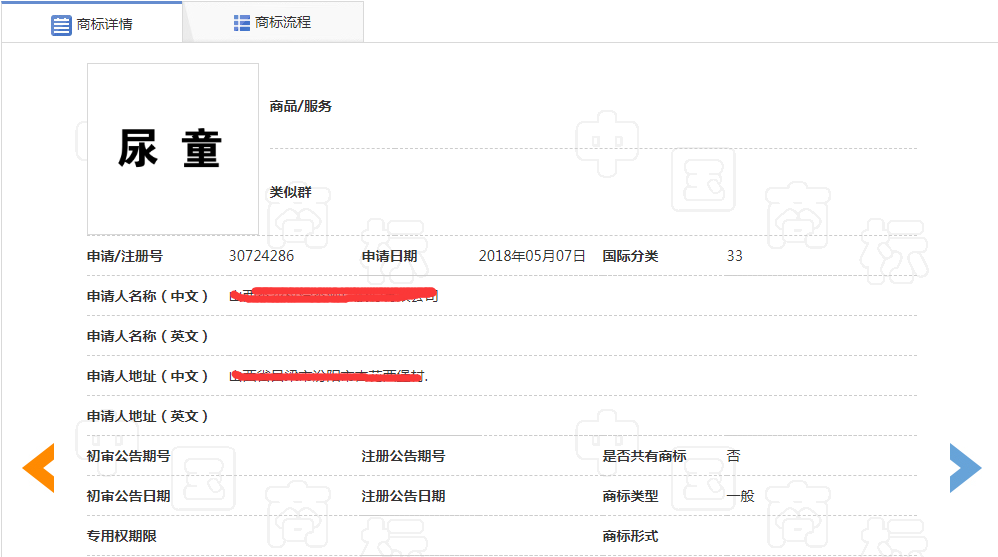998x557 pixels.
Task: Click the application date 2018年05月07日
Action: pyautogui.click(x=531, y=256)
